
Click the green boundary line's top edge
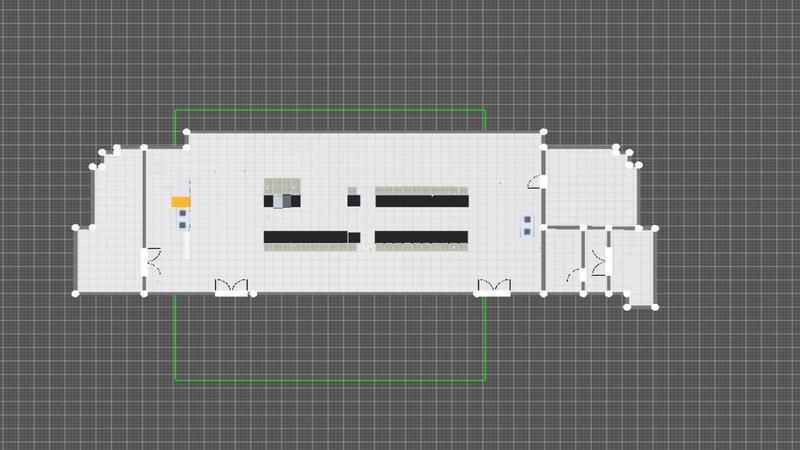point(330,110)
